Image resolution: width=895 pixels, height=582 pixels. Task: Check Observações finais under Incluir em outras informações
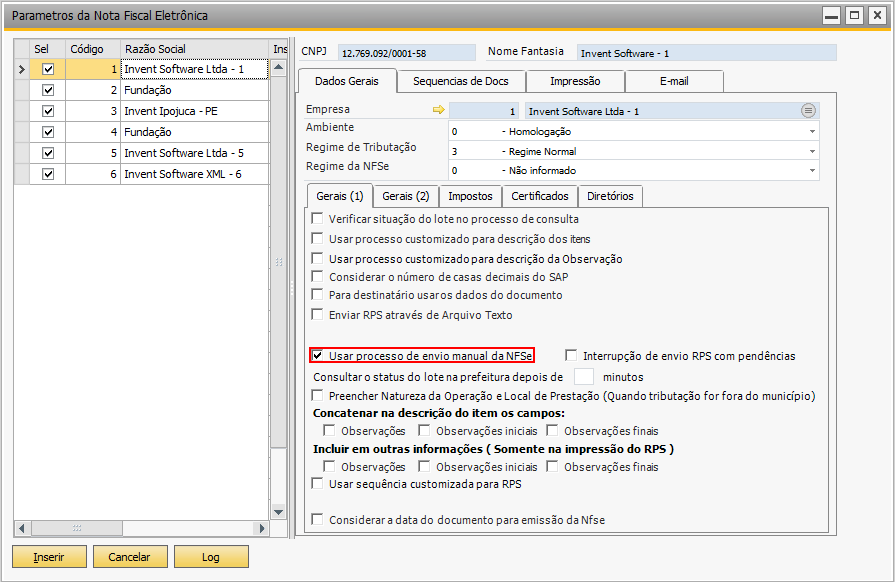[552, 466]
